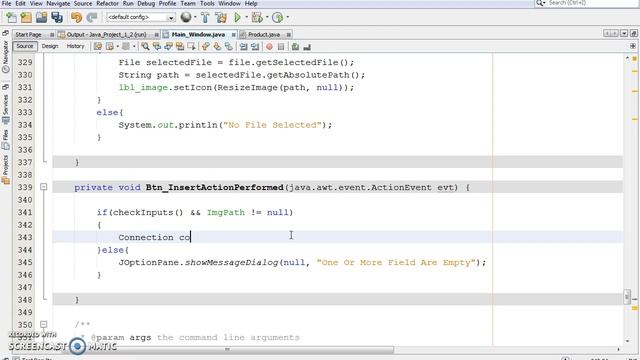640x360 pixels.
Task: Click the Search (Ctrl+I) input box
Action: 586,3
